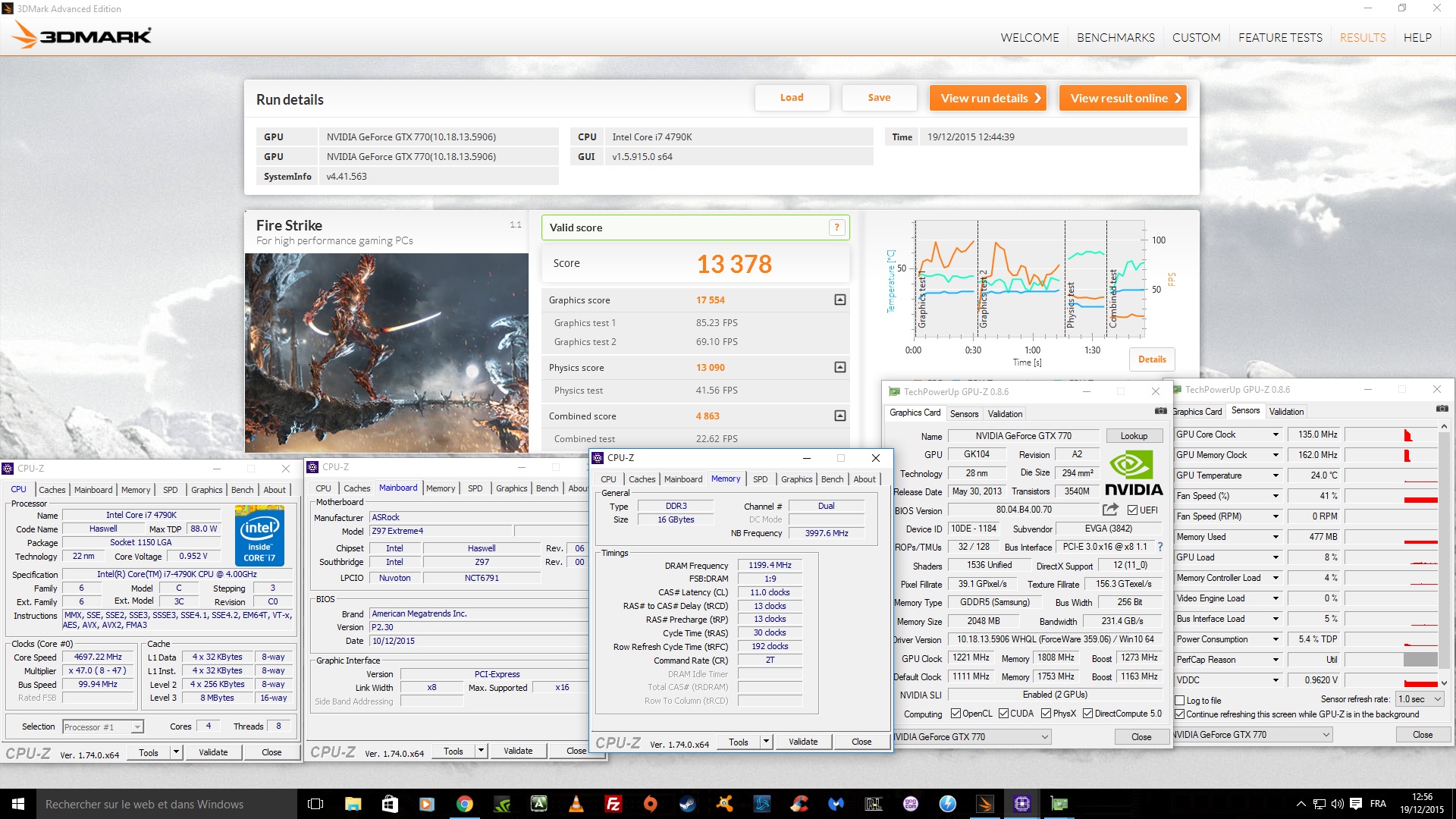Open Malwarebytes from the taskbar
The width and height of the screenshot is (1456, 819).
point(836,804)
